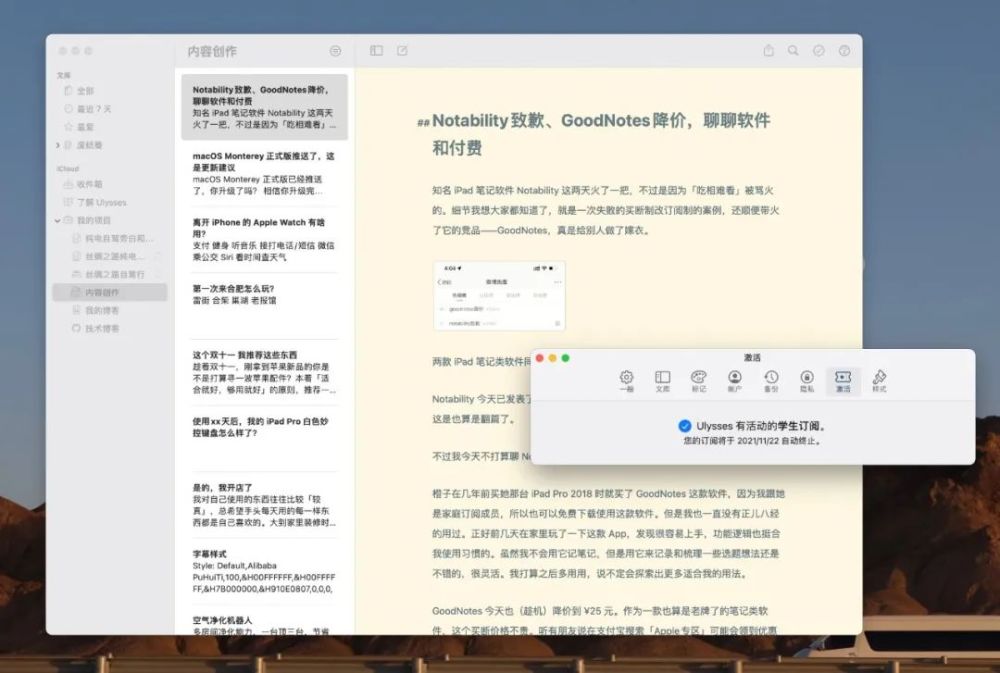Open the dashboard gauge icon
Image resolution: width=1000 pixels, height=673 pixels.
pos(844,50)
